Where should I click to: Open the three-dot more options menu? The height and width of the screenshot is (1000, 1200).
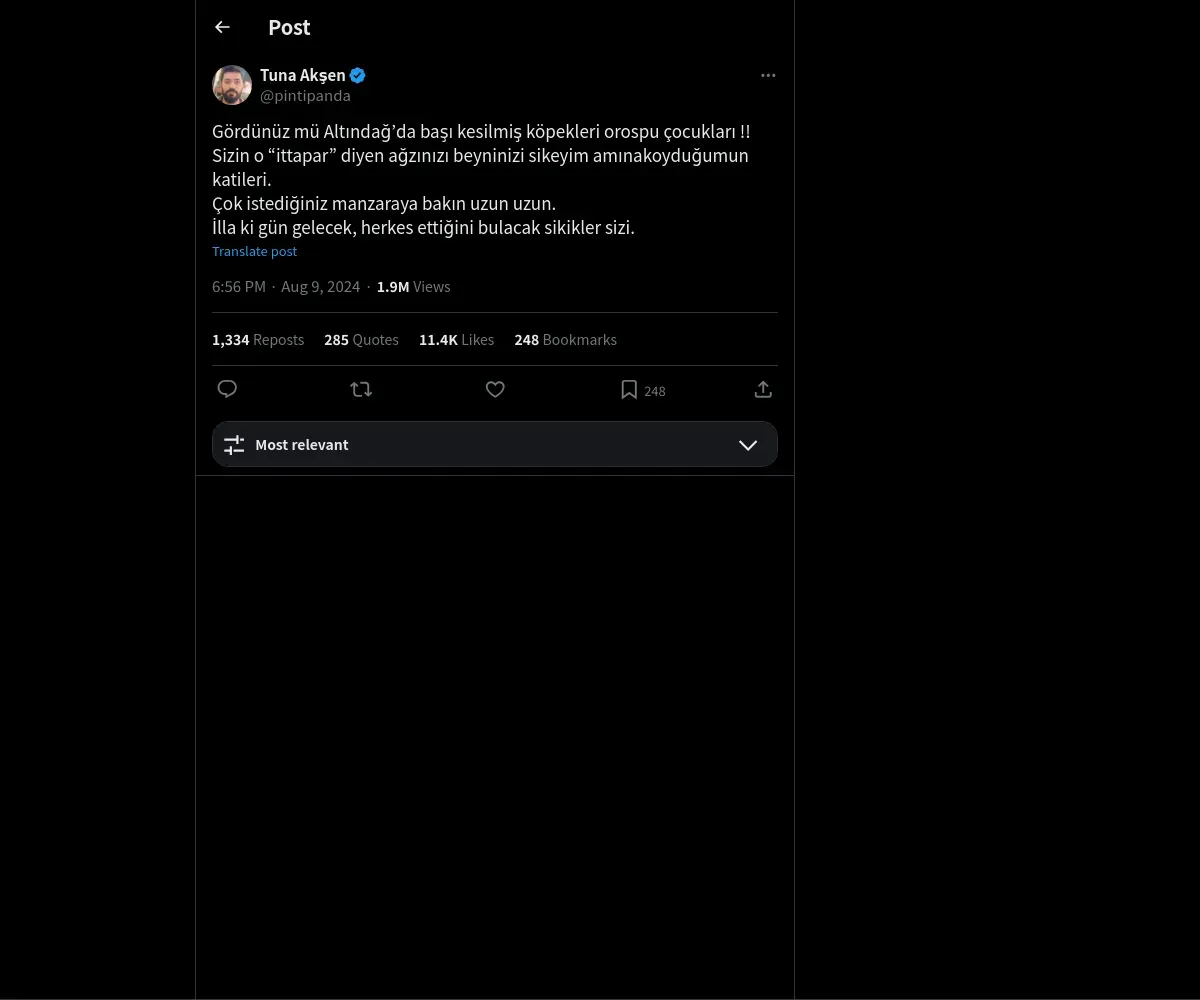pos(768,76)
